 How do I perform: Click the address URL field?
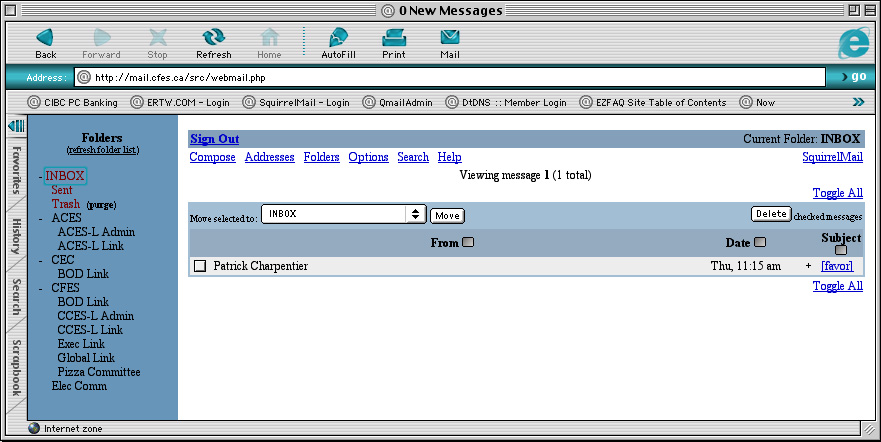(450, 77)
